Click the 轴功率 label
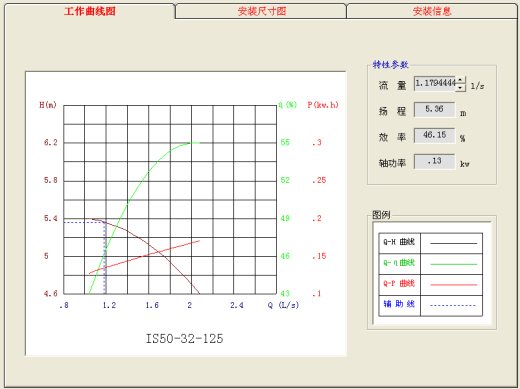 (392, 163)
